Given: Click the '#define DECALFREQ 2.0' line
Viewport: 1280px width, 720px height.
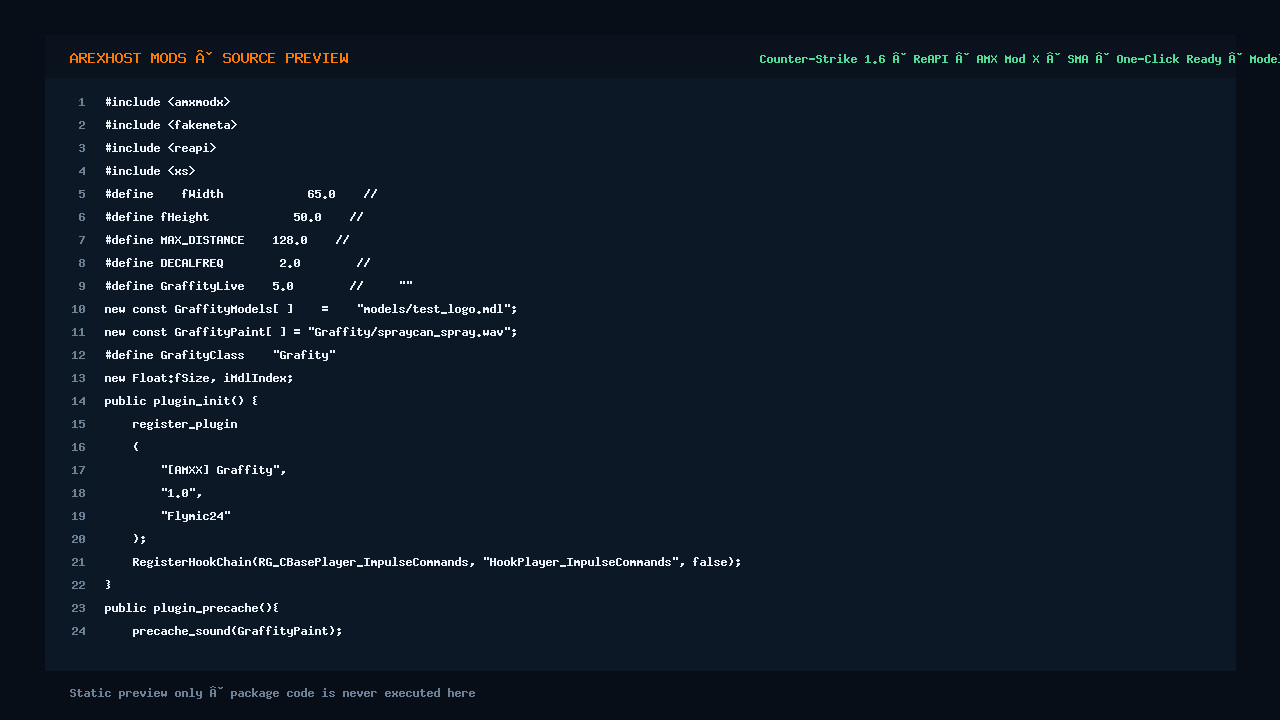Looking at the screenshot, I should 237,263.
